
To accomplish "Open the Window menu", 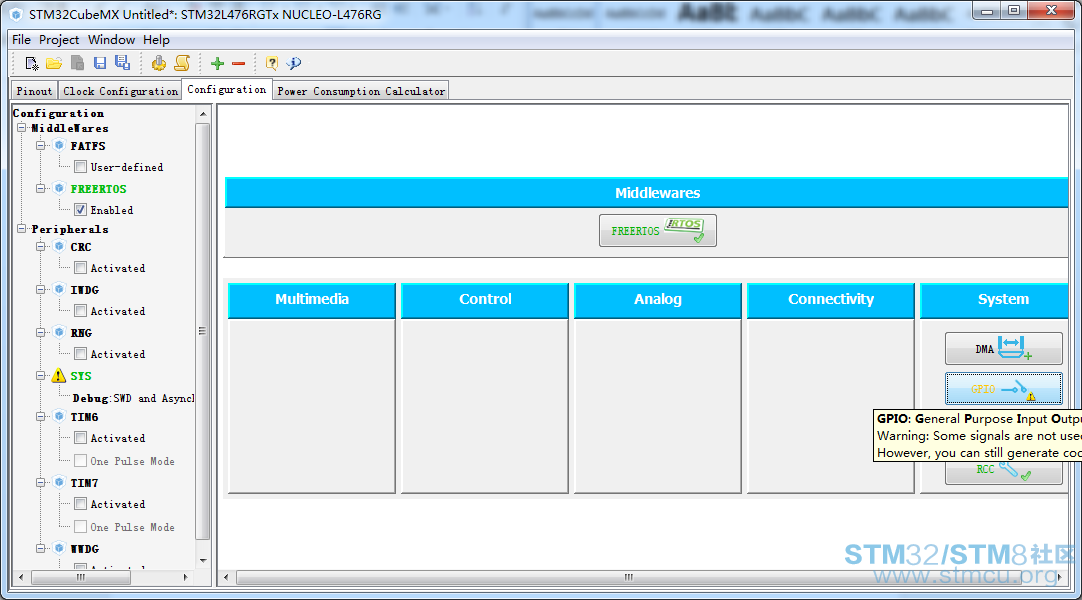I will [x=111, y=40].
